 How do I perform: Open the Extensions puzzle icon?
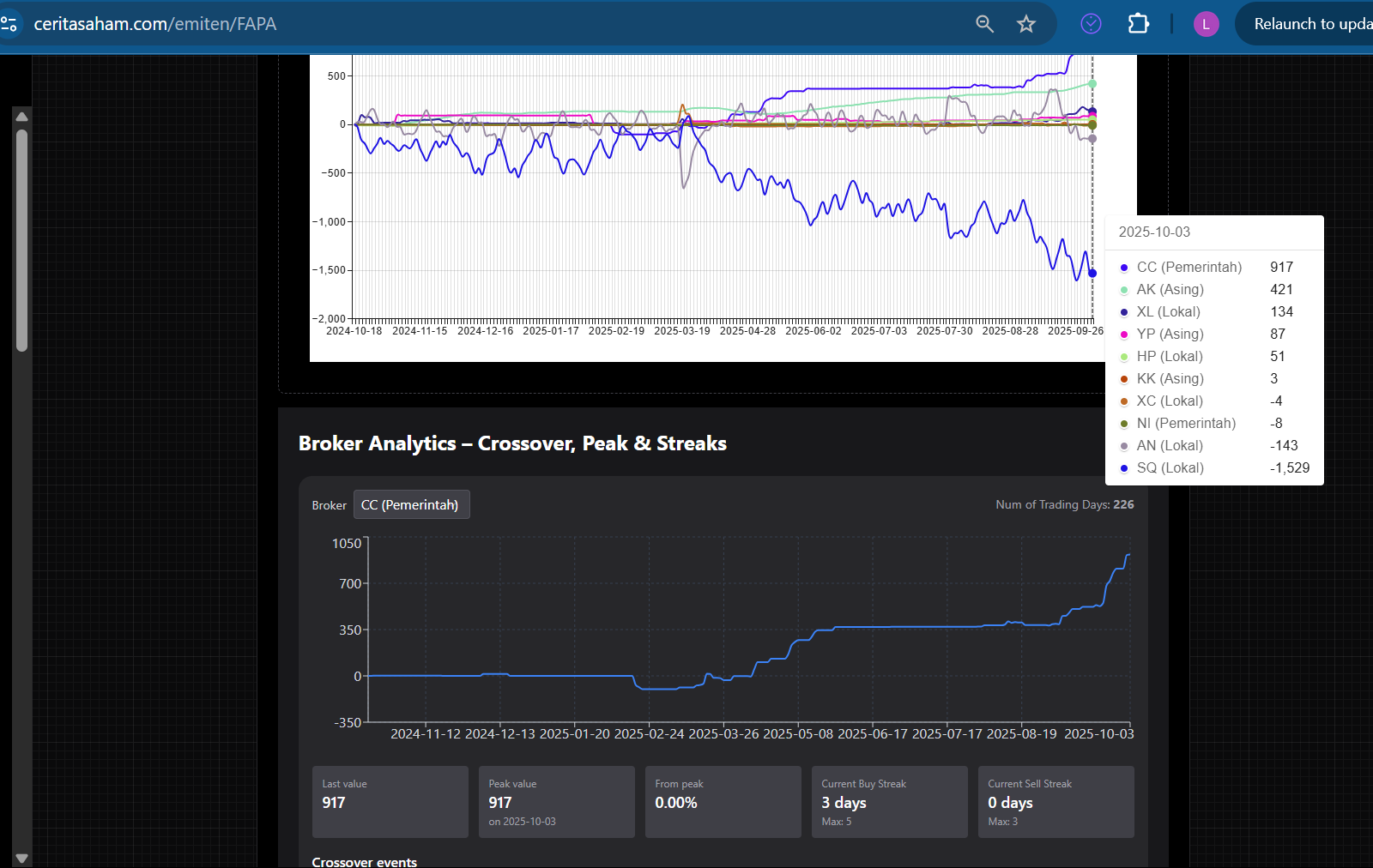[x=1138, y=24]
